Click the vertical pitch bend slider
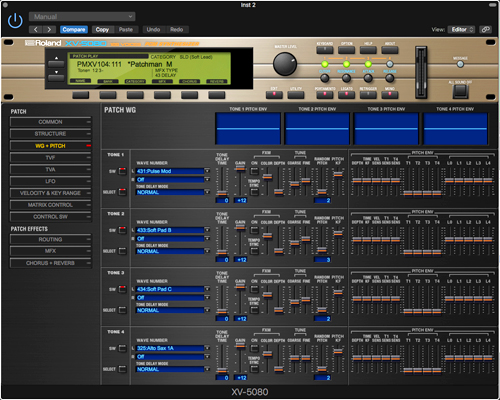This screenshot has height=400, width=500. [x=421, y=72]
